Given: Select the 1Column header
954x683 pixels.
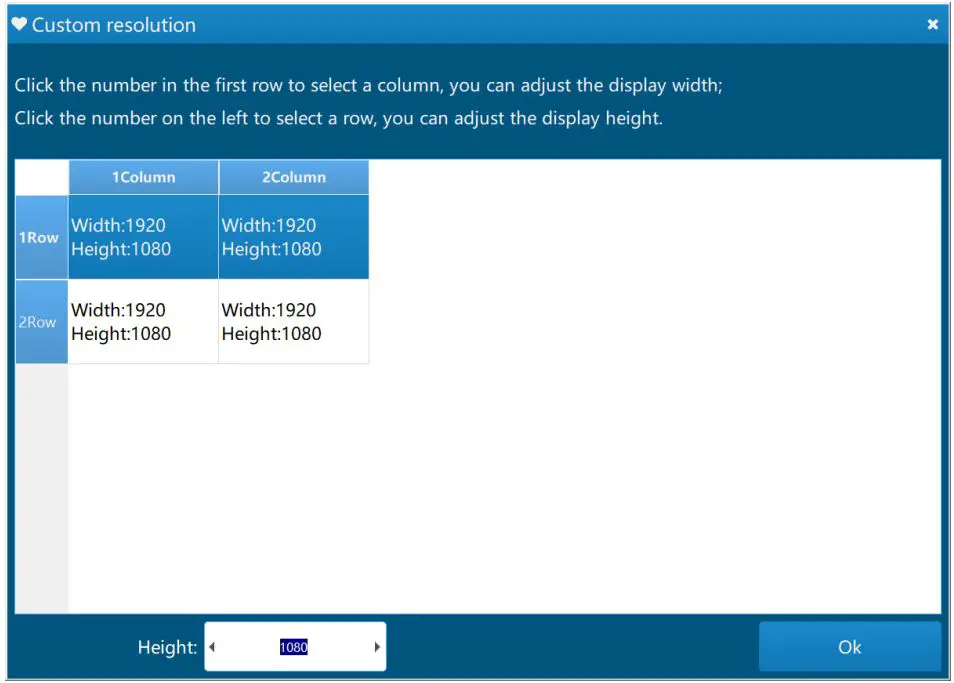Looking at the screenshot, I should (144, 177).
